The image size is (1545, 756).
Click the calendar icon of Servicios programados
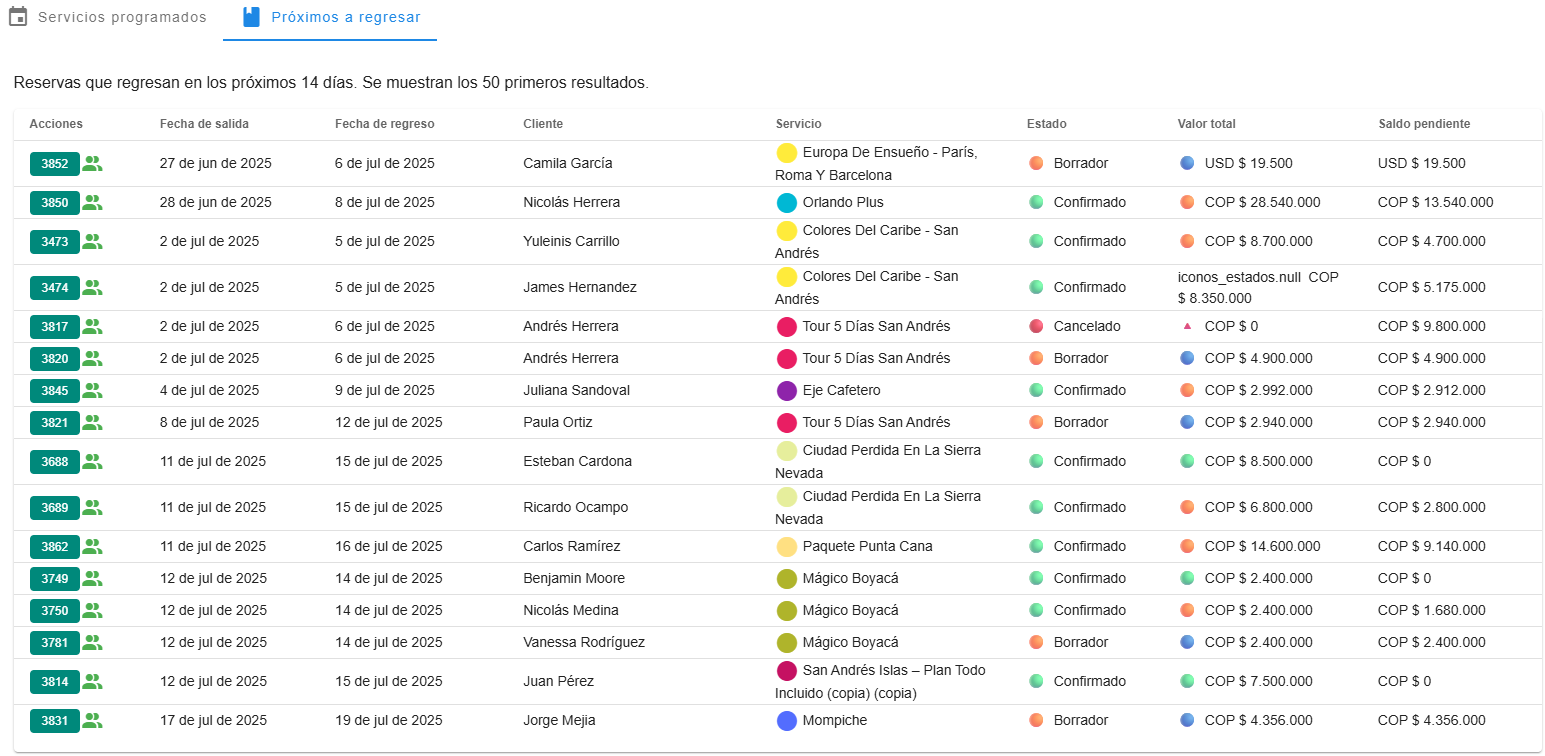(18, 17)
